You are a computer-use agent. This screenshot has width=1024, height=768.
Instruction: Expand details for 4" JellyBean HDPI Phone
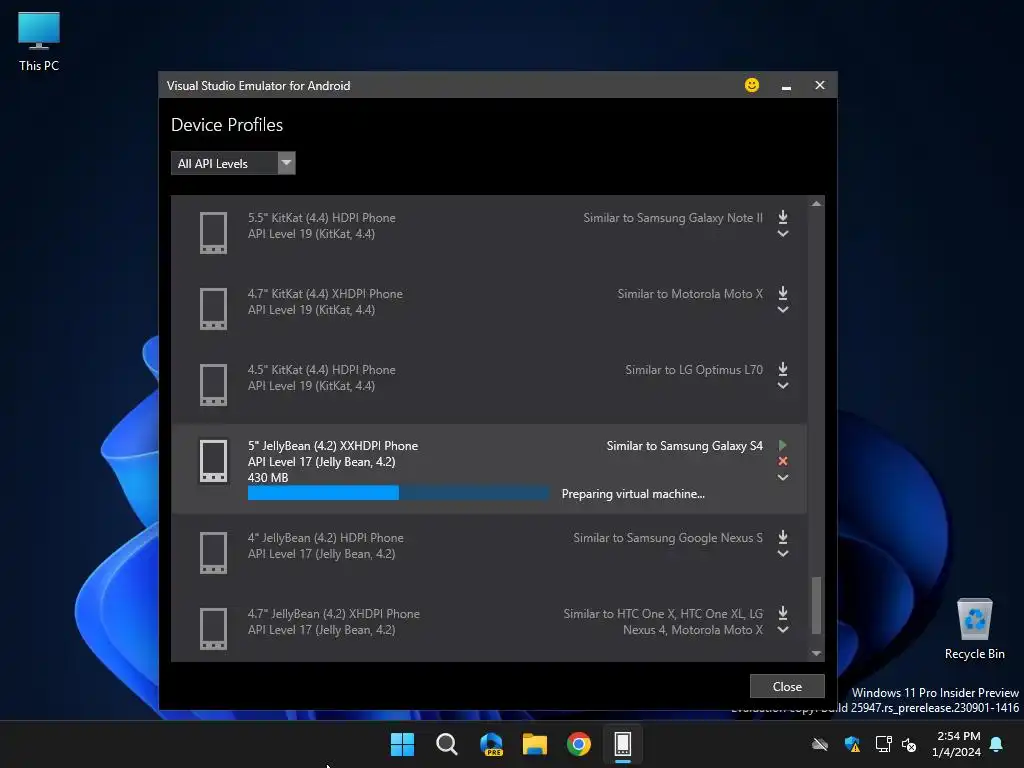(x=782, y=554)
